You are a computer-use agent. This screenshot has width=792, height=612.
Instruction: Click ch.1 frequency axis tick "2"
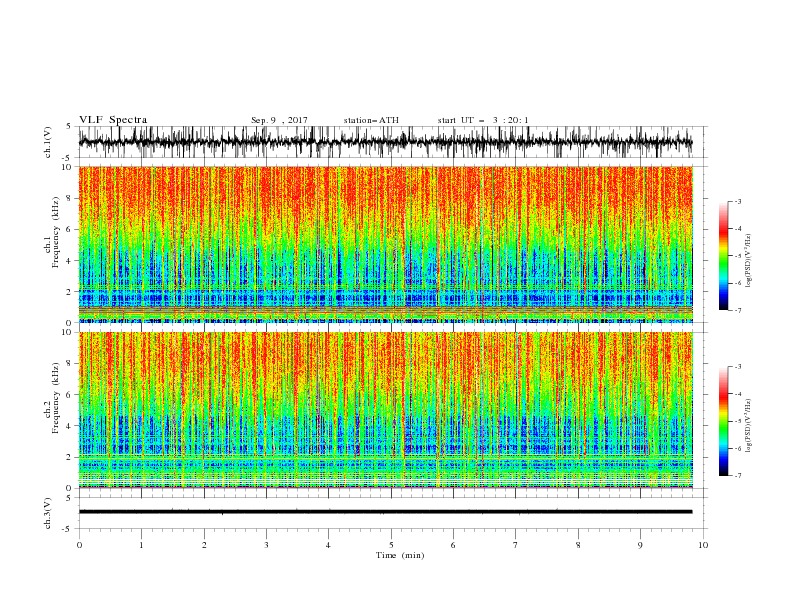click(70, 291)
